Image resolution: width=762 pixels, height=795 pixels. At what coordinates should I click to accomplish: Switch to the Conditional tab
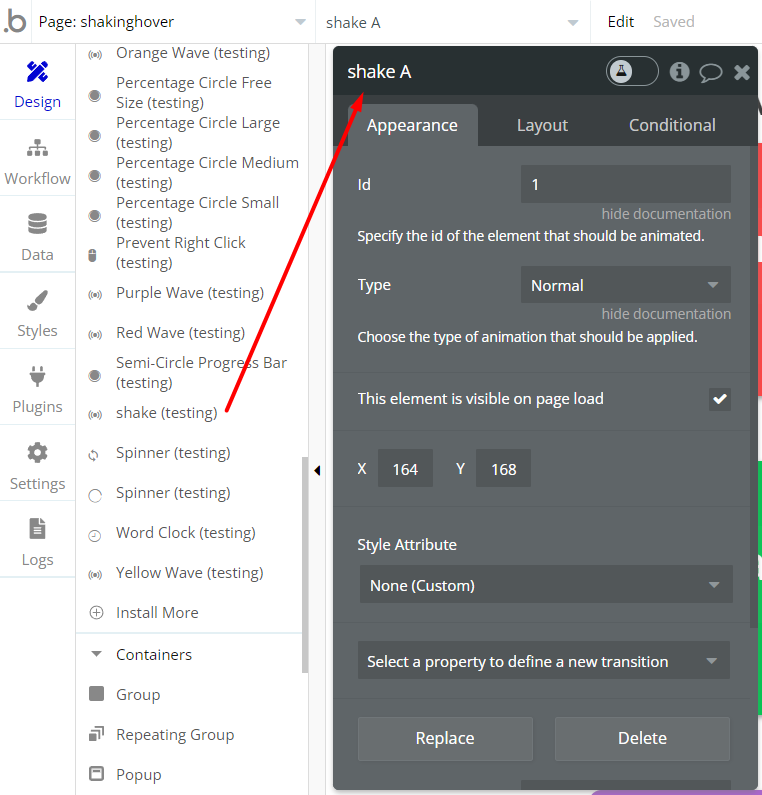tap(672, 125)
